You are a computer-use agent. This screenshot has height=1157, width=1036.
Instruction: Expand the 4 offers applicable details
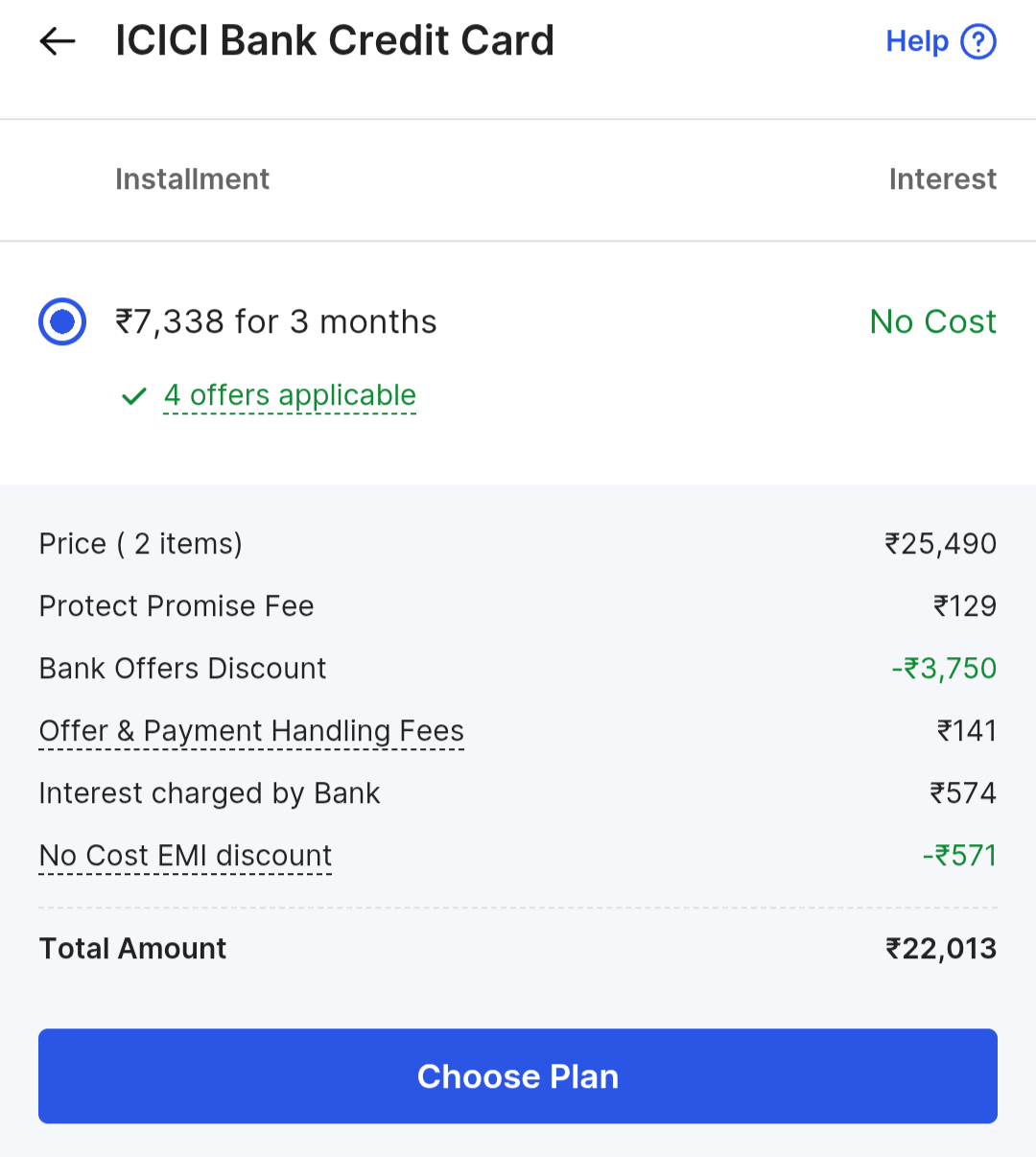point(290,395)
